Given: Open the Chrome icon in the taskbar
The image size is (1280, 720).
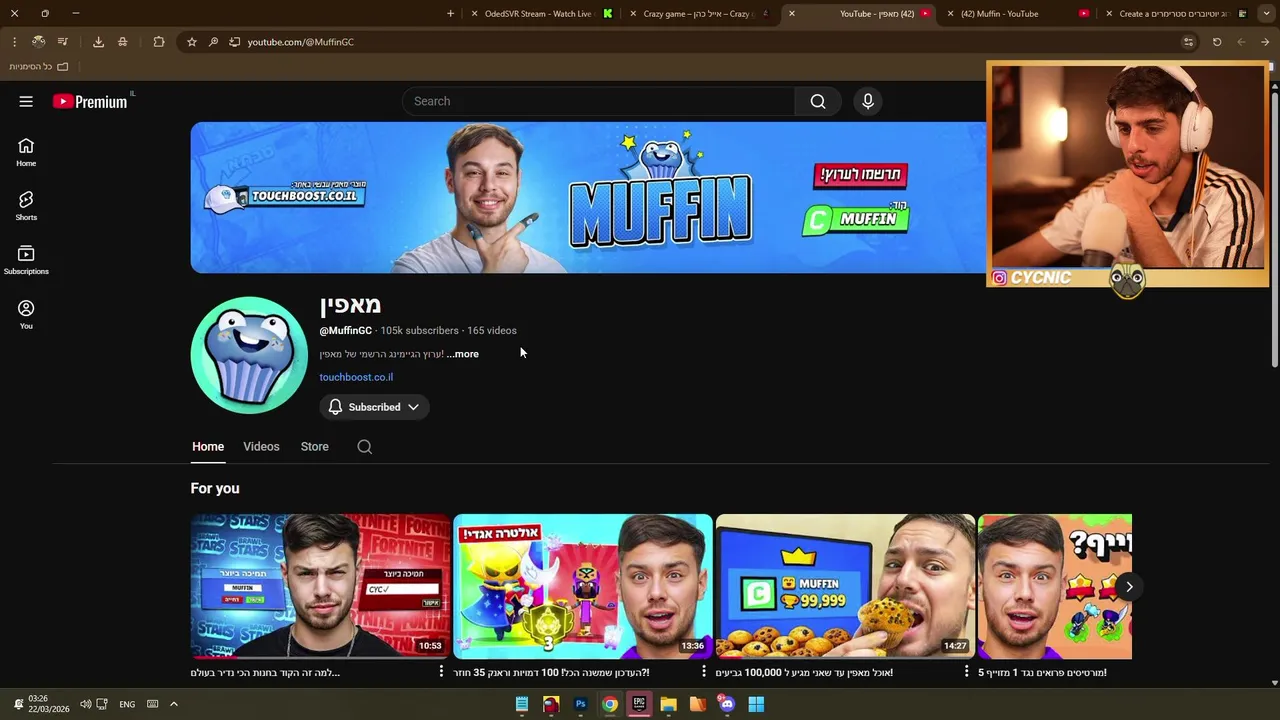Looking at the screenshot, I should [x=609, y=704].
